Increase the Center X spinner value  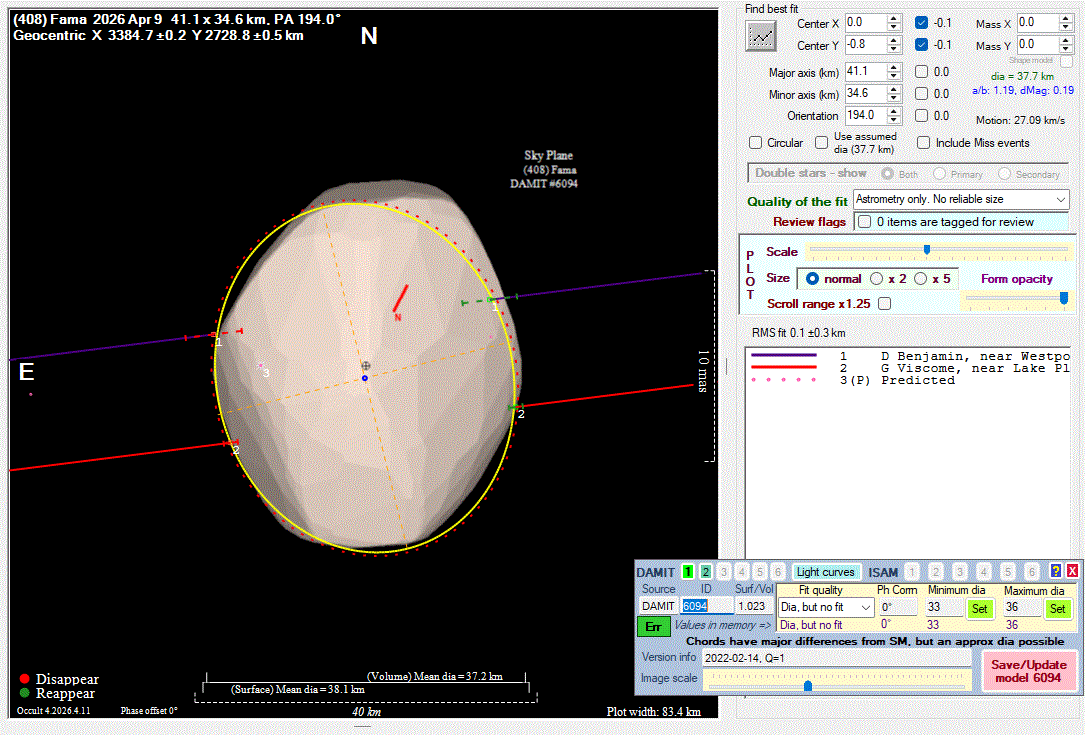(x=894, y=18)
